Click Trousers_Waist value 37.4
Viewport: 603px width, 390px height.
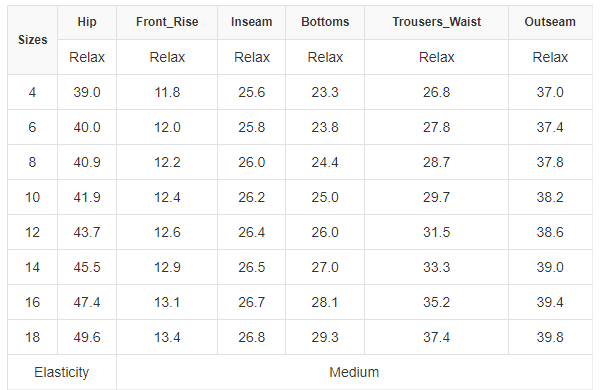click(x=436, y=337)
